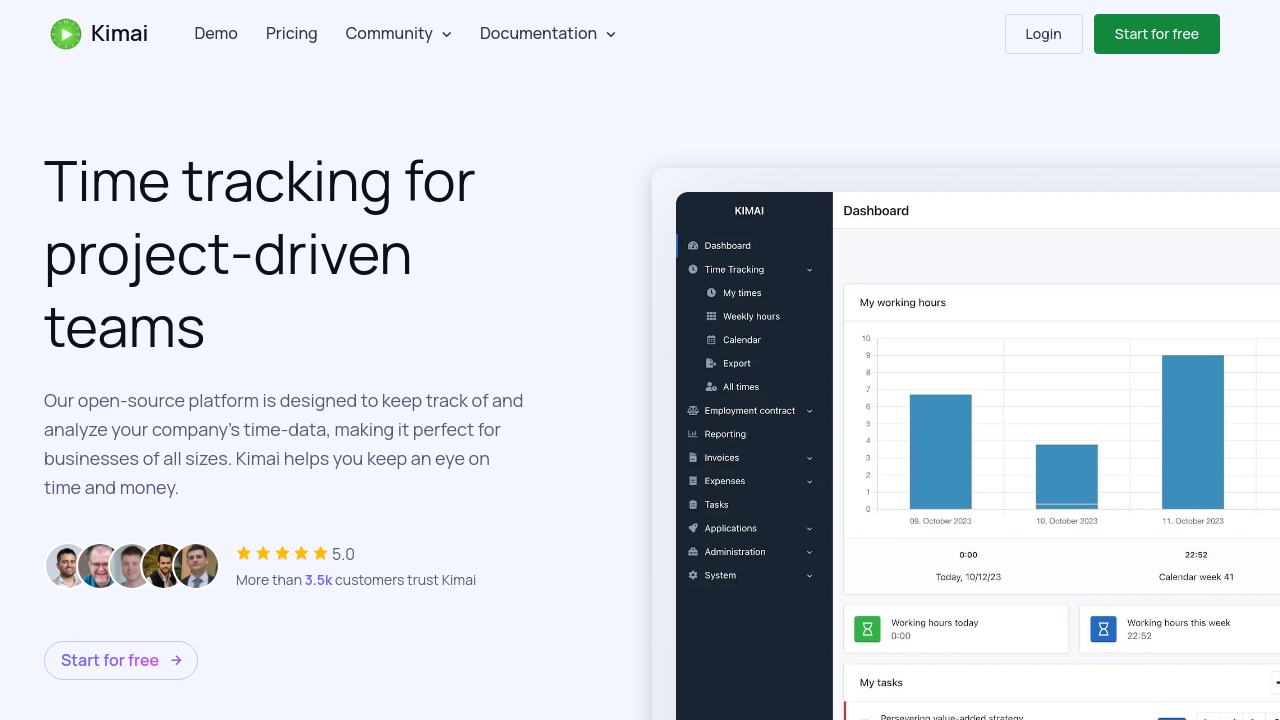1280x720 pixels.
Task: Expand the Applications chevron
Action: pos(809,528)
